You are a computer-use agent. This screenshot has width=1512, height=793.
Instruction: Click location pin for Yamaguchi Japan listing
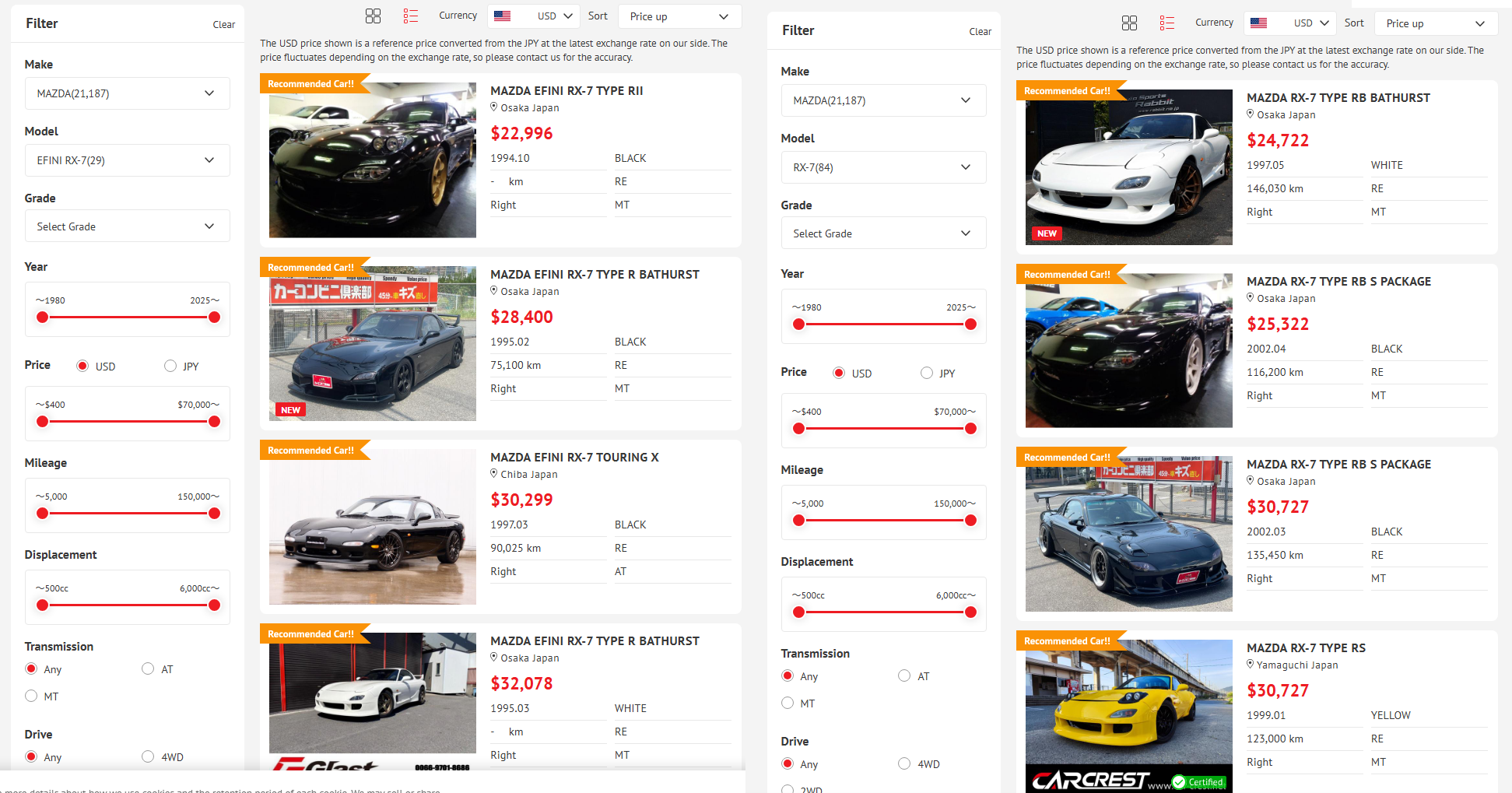click(x=1250, y=665)
